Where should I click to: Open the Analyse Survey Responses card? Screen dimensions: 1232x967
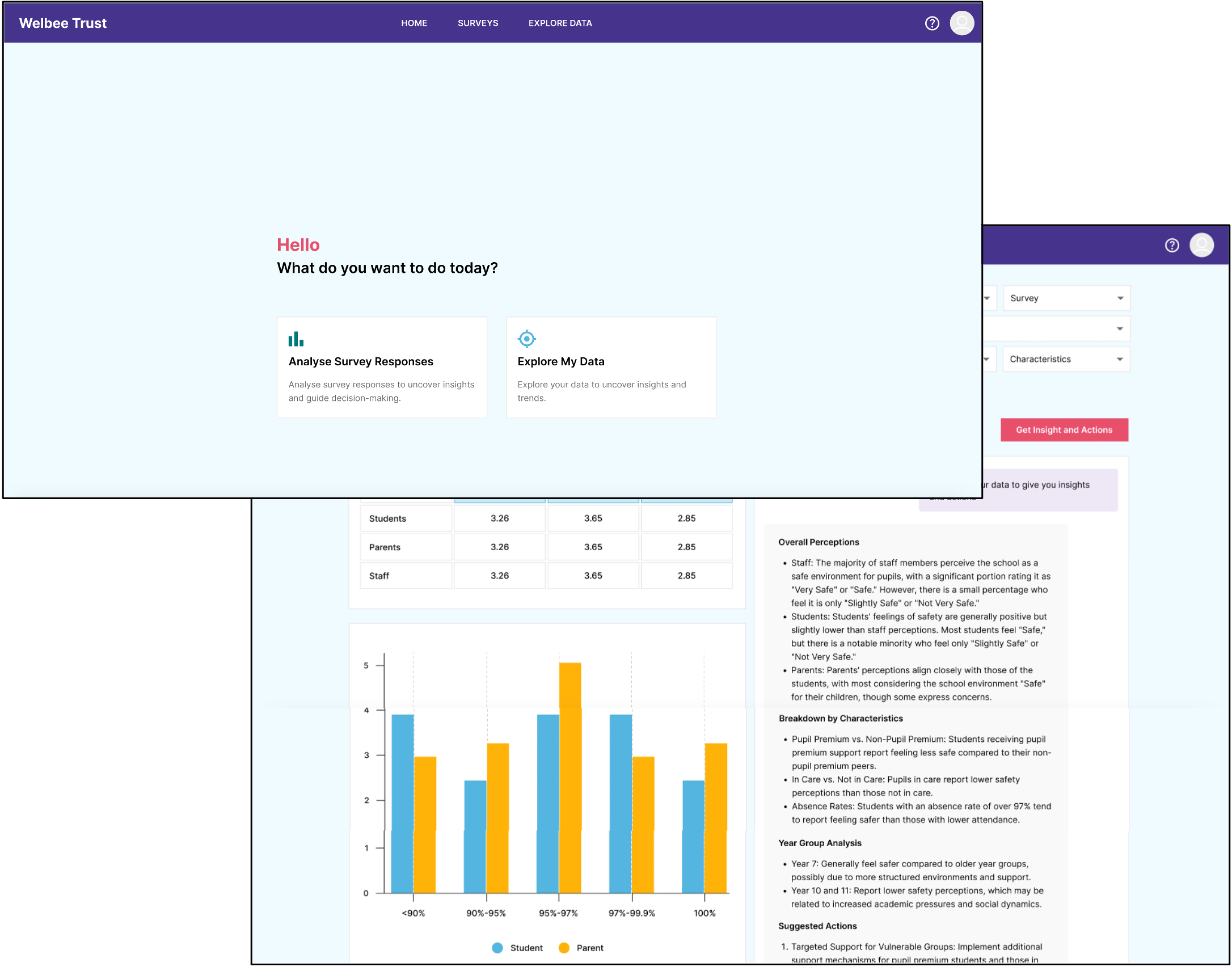click(x=381, y=368)
